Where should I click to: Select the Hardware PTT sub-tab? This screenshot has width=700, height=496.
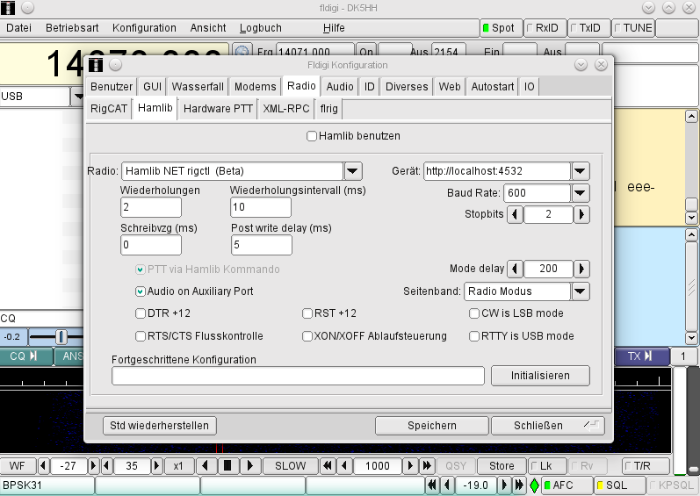(x=218, y=108)
